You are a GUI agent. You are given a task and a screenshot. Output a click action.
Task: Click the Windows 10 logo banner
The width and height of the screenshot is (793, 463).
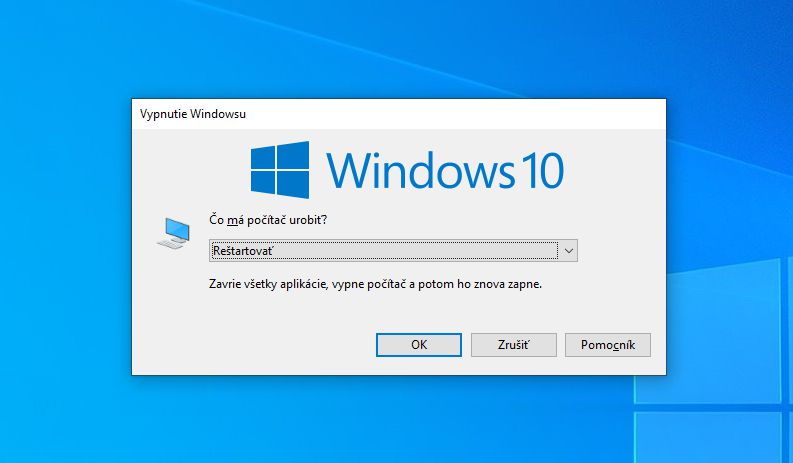click(407, 170)
